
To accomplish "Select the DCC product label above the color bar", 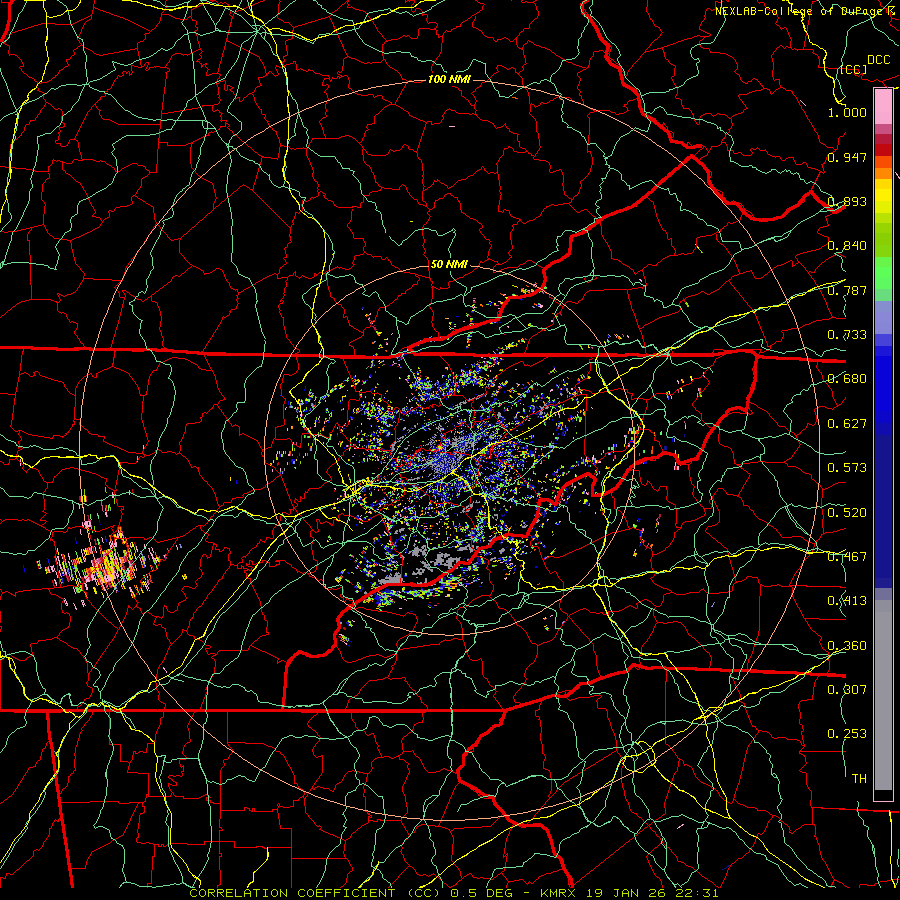I will (x=878, y=60).
